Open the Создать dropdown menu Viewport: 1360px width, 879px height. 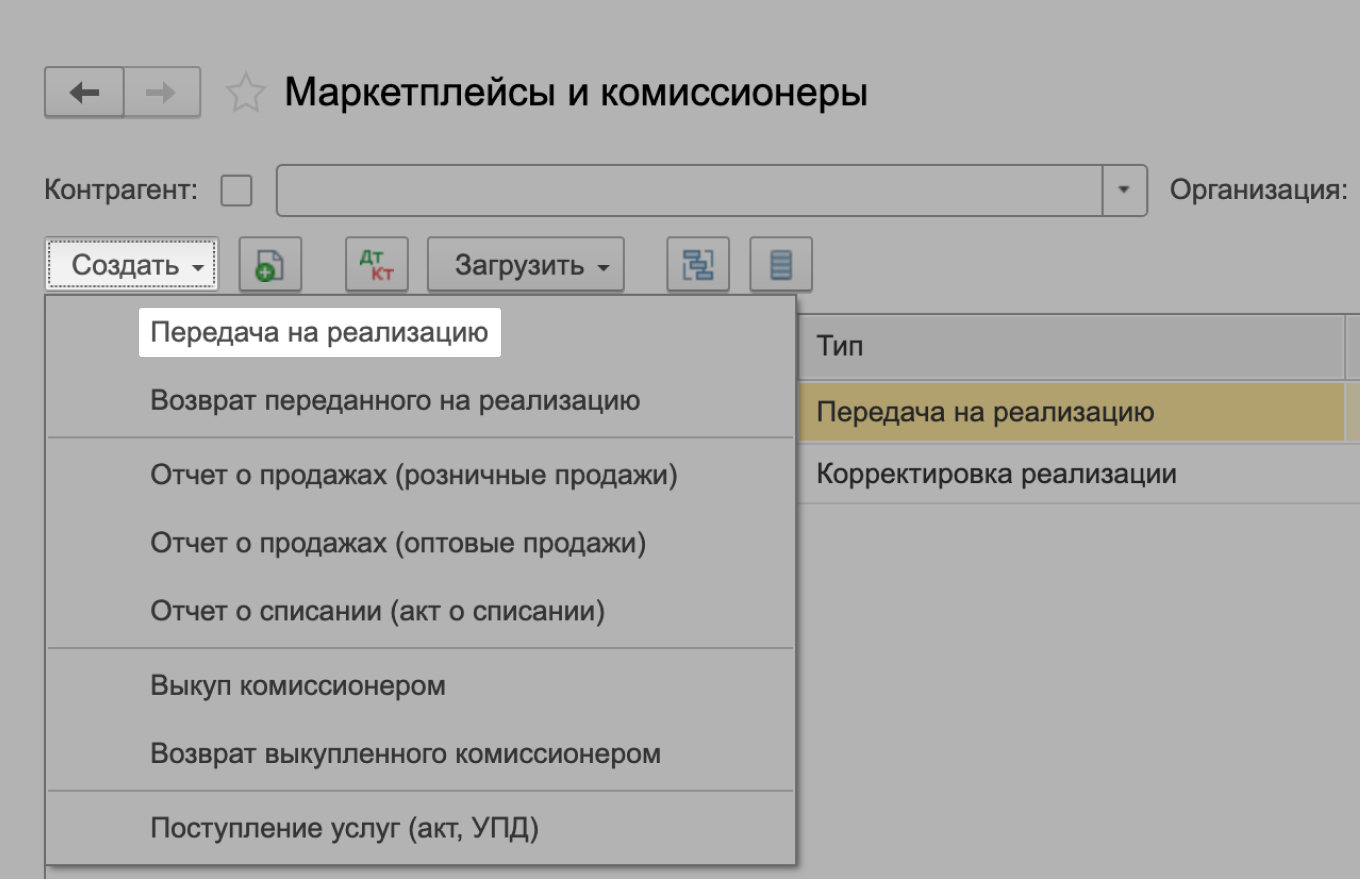point(130,263)
